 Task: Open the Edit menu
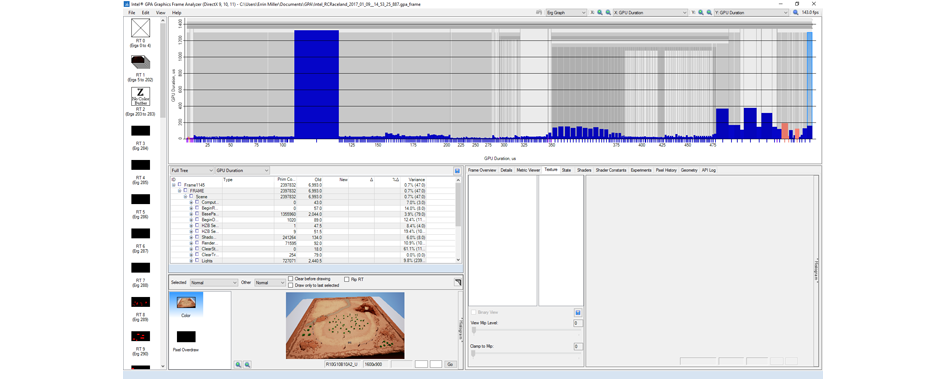[146, 12]
